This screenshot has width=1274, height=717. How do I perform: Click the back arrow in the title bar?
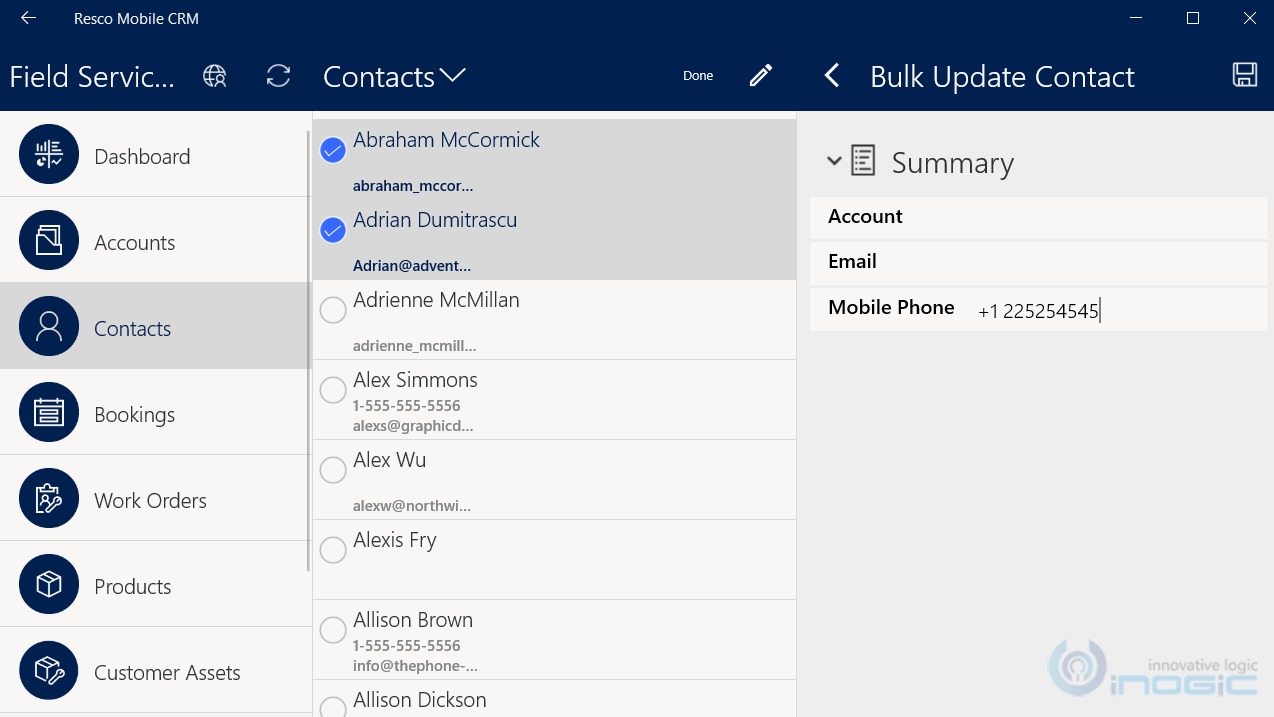click(x=28, y=18)
